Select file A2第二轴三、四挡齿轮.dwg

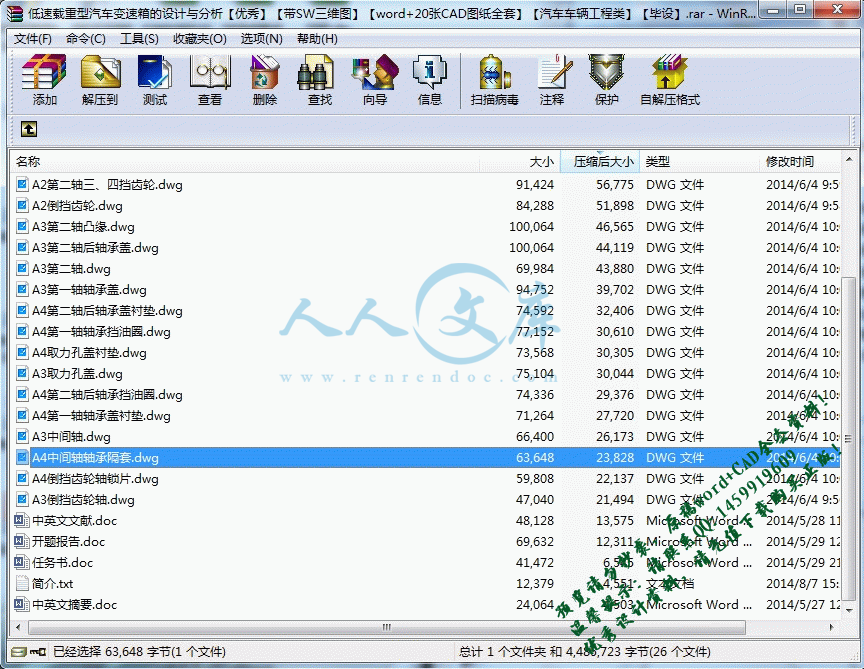(x=107, y=185)
